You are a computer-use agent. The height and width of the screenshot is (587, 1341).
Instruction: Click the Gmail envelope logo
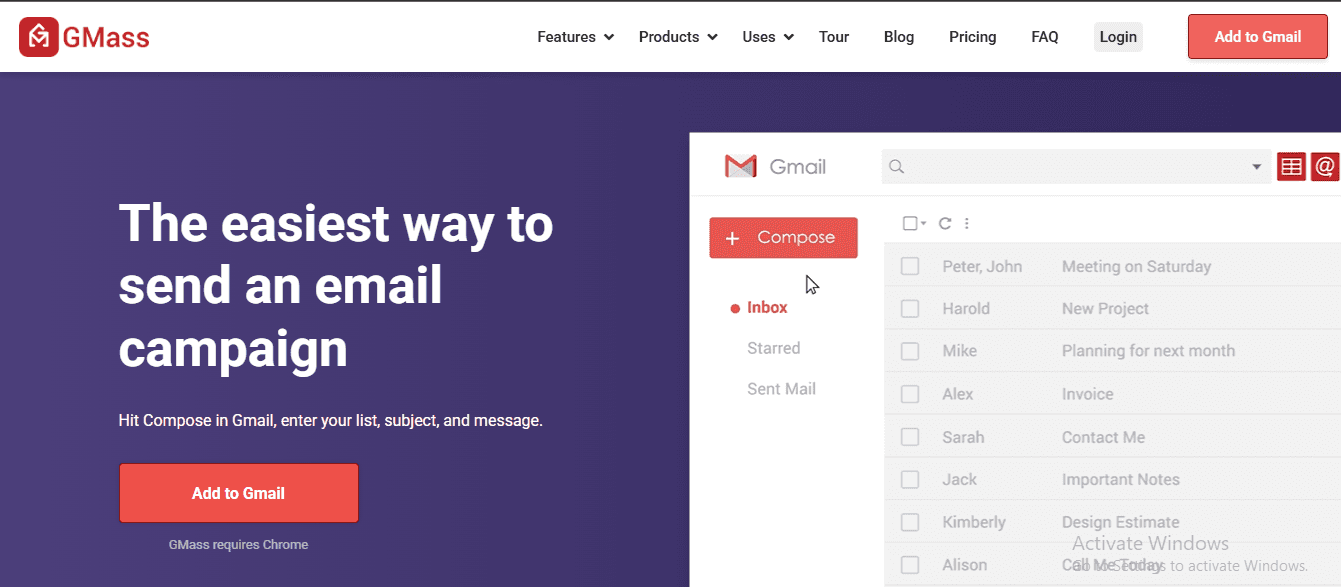pyautogui.click(x=740, y=166)
